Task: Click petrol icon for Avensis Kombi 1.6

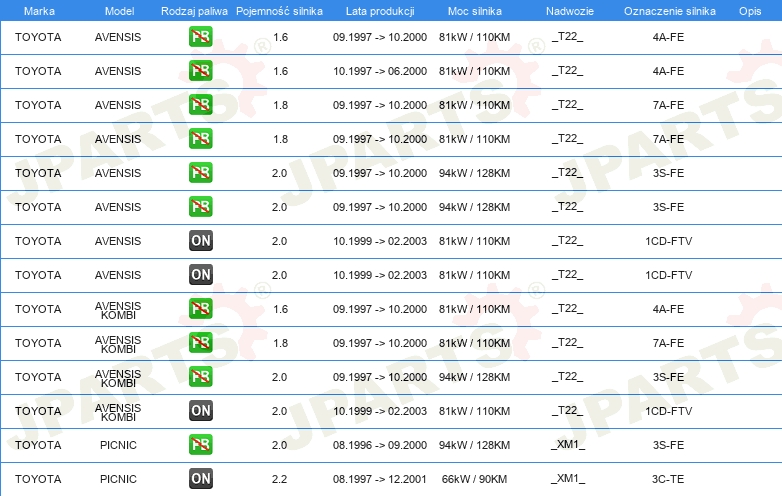Action: pos(200,309)
